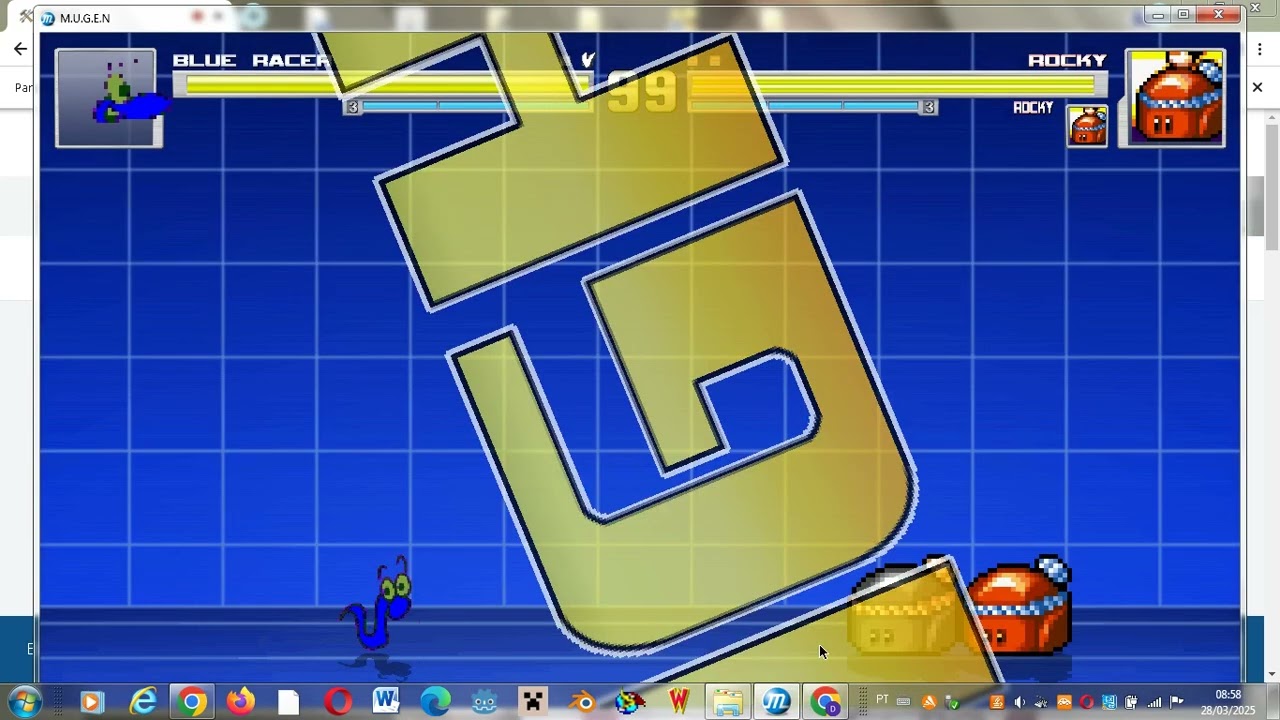Open the second Chrome profile taskbar icon

click(x=825, y=702)
